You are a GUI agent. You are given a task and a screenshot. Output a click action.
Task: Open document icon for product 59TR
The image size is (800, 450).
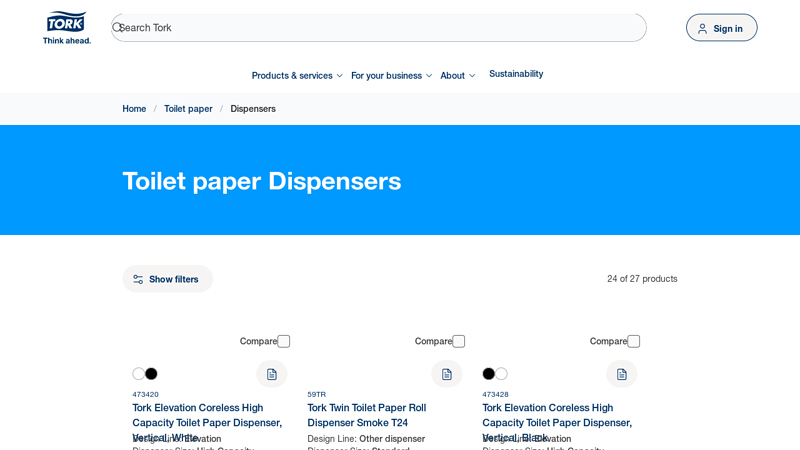[x=447, y=374]
